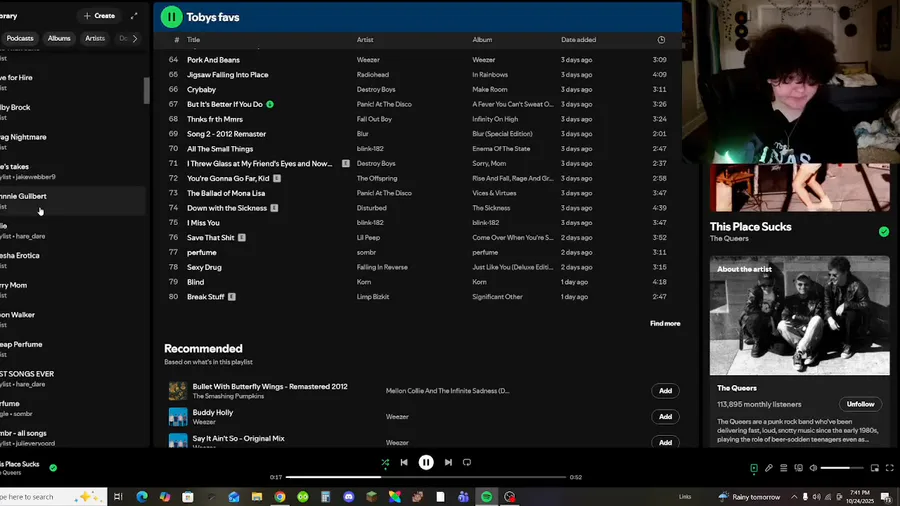Show hidden system tray icons chevron
Screen dimensions: 900x506
click(794, 497)
